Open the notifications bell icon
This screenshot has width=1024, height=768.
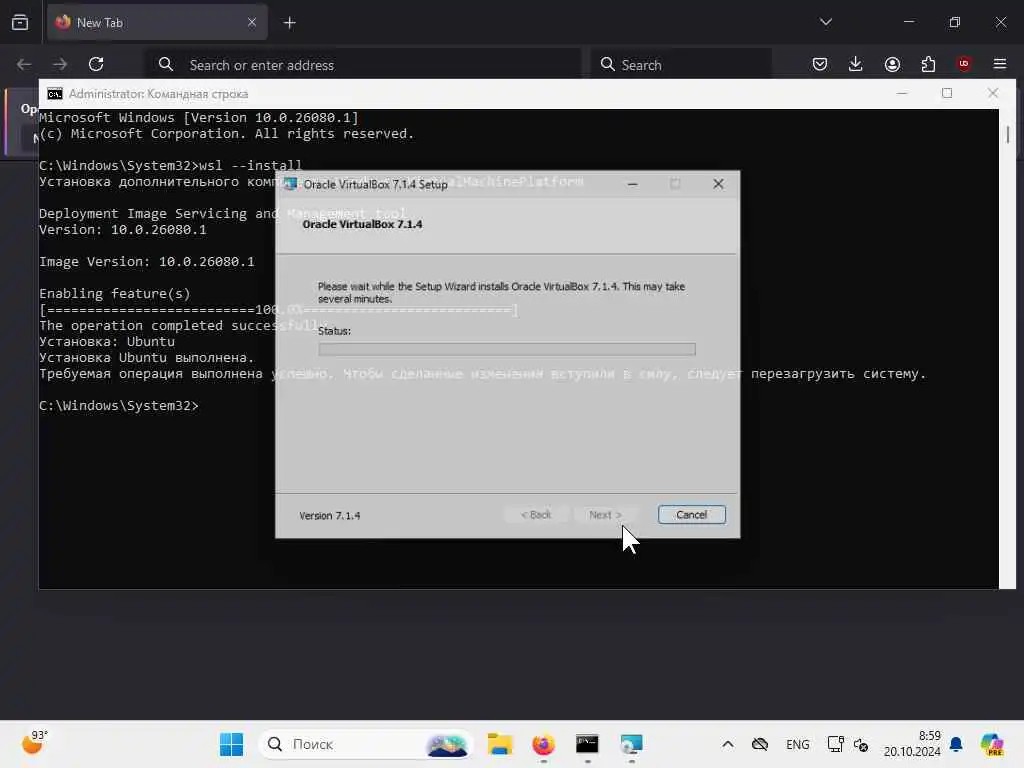tap(956, 744)
